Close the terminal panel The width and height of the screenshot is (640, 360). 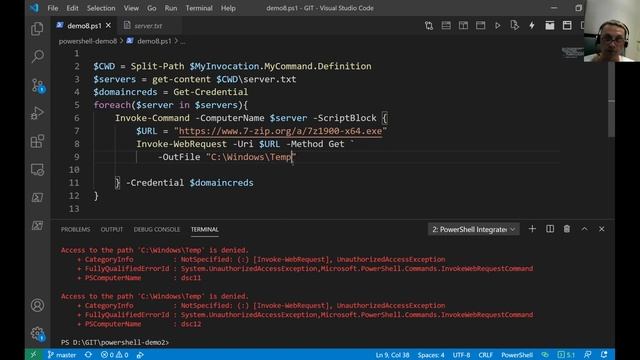click(602, 229)
